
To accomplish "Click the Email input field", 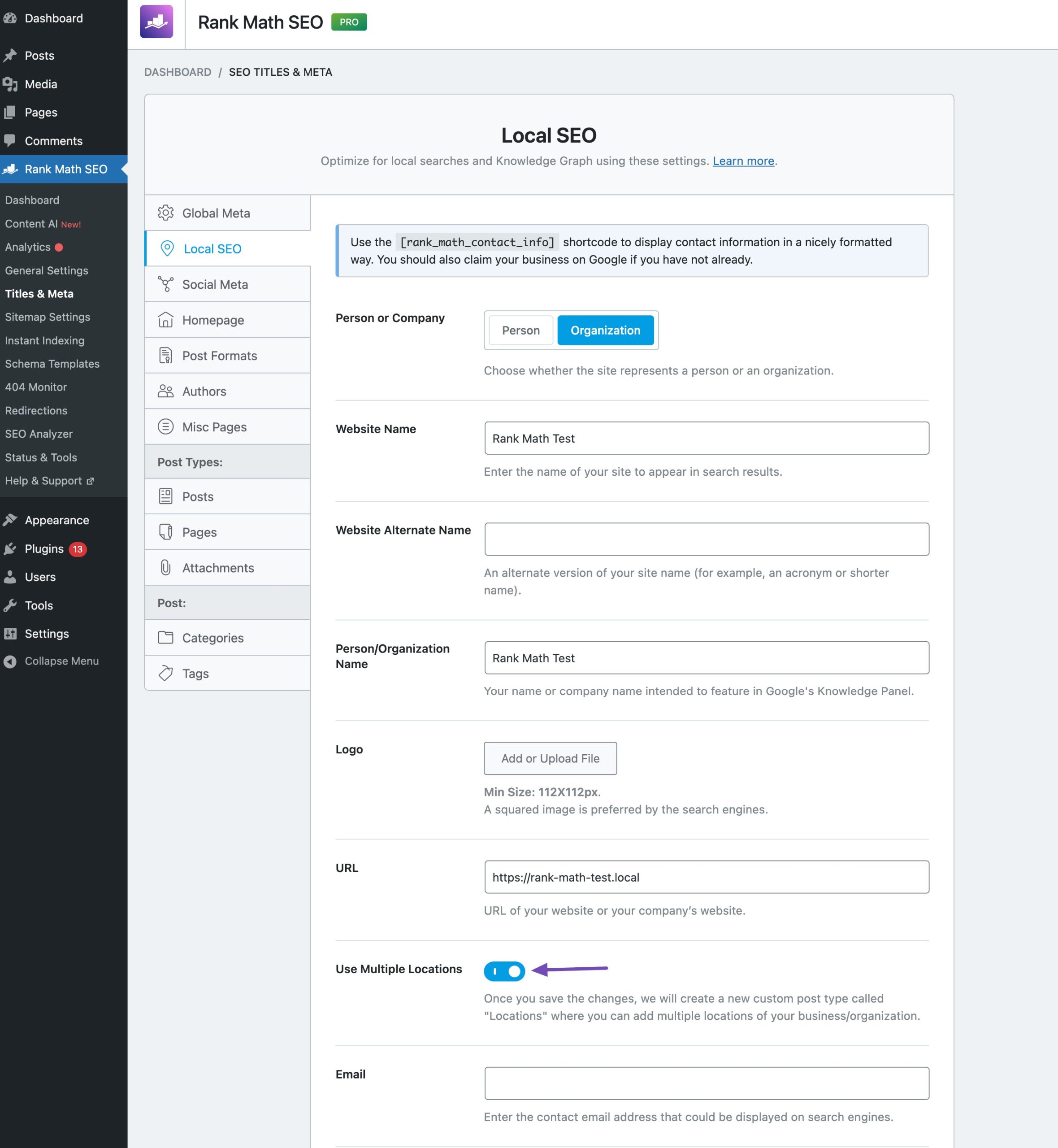I will coord(707,1083).
